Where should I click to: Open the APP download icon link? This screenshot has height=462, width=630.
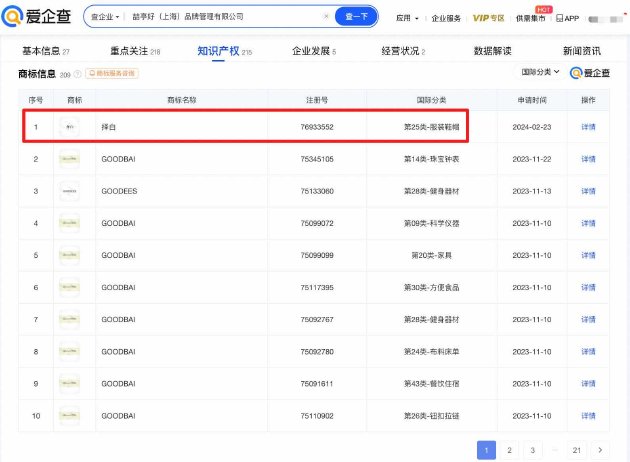(x=567, y=18)
